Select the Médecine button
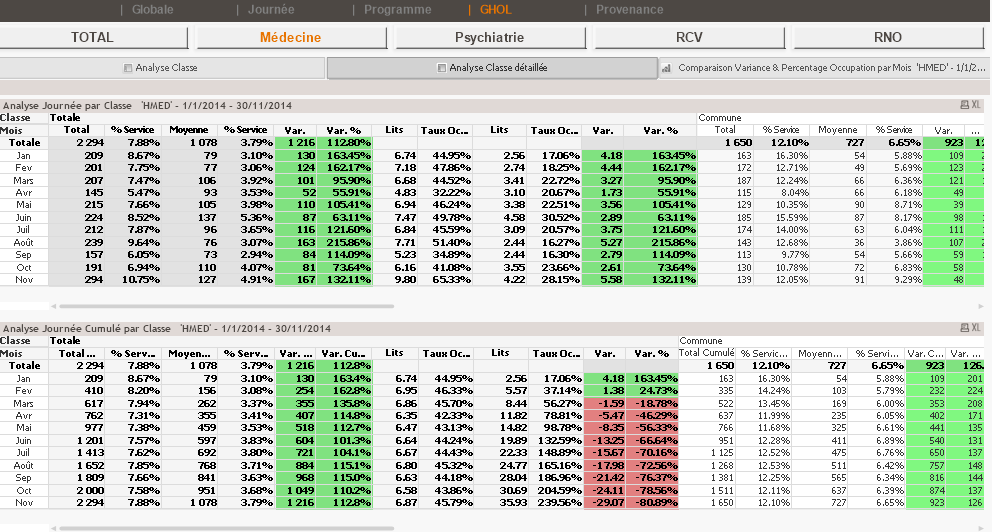The image size is (992, 532). coord(291,37)
